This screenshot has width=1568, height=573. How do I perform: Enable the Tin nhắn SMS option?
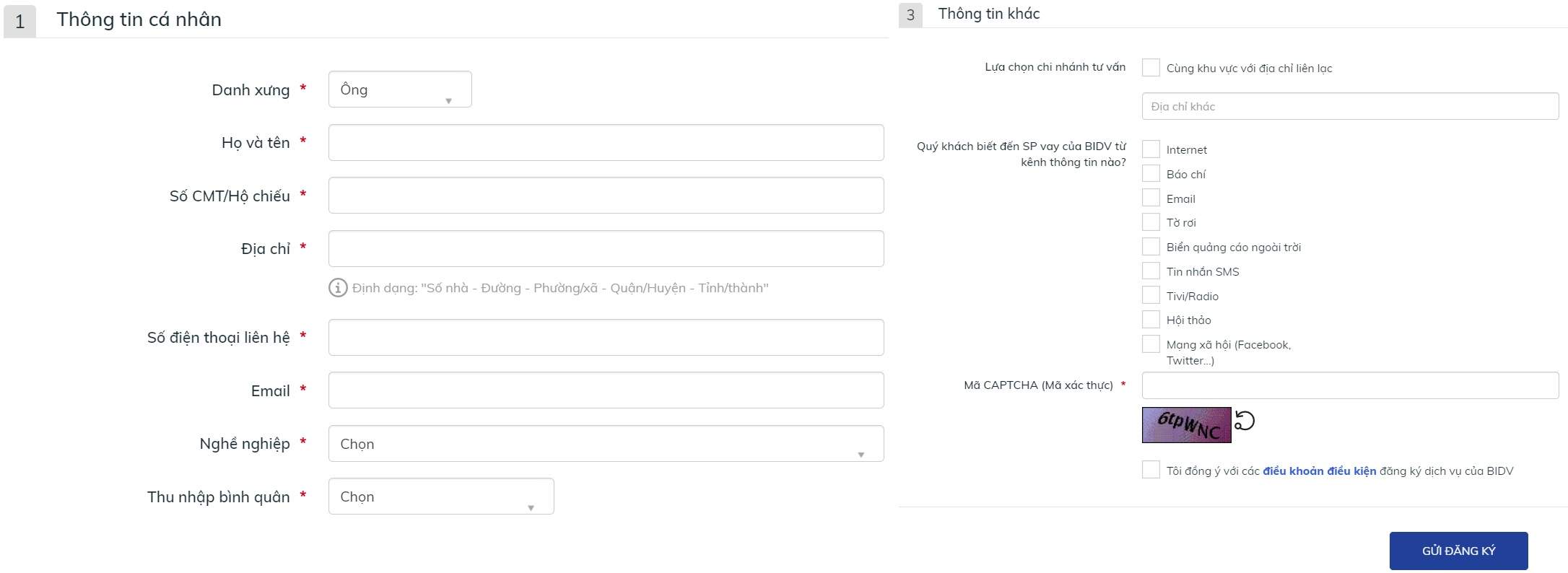(x=1151, y=271)
